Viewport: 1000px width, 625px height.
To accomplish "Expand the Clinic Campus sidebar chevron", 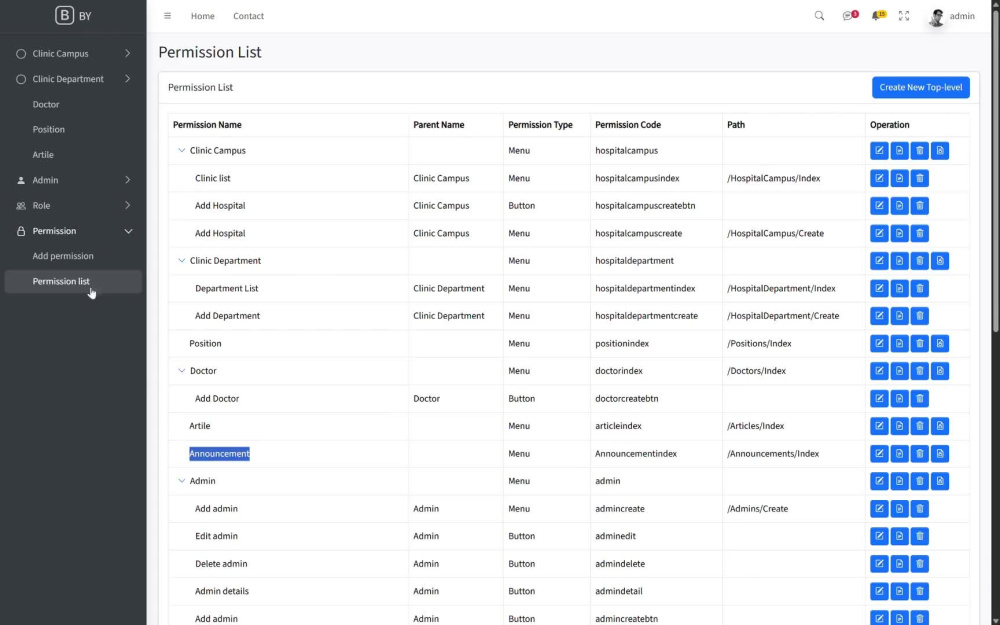I will click(128, 54).
